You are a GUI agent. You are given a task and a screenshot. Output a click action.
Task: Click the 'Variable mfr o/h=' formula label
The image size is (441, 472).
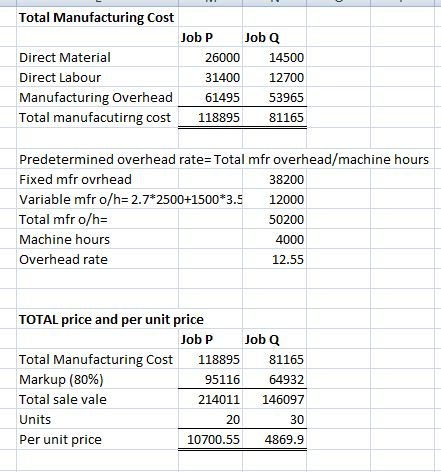[x=131, y=199]
